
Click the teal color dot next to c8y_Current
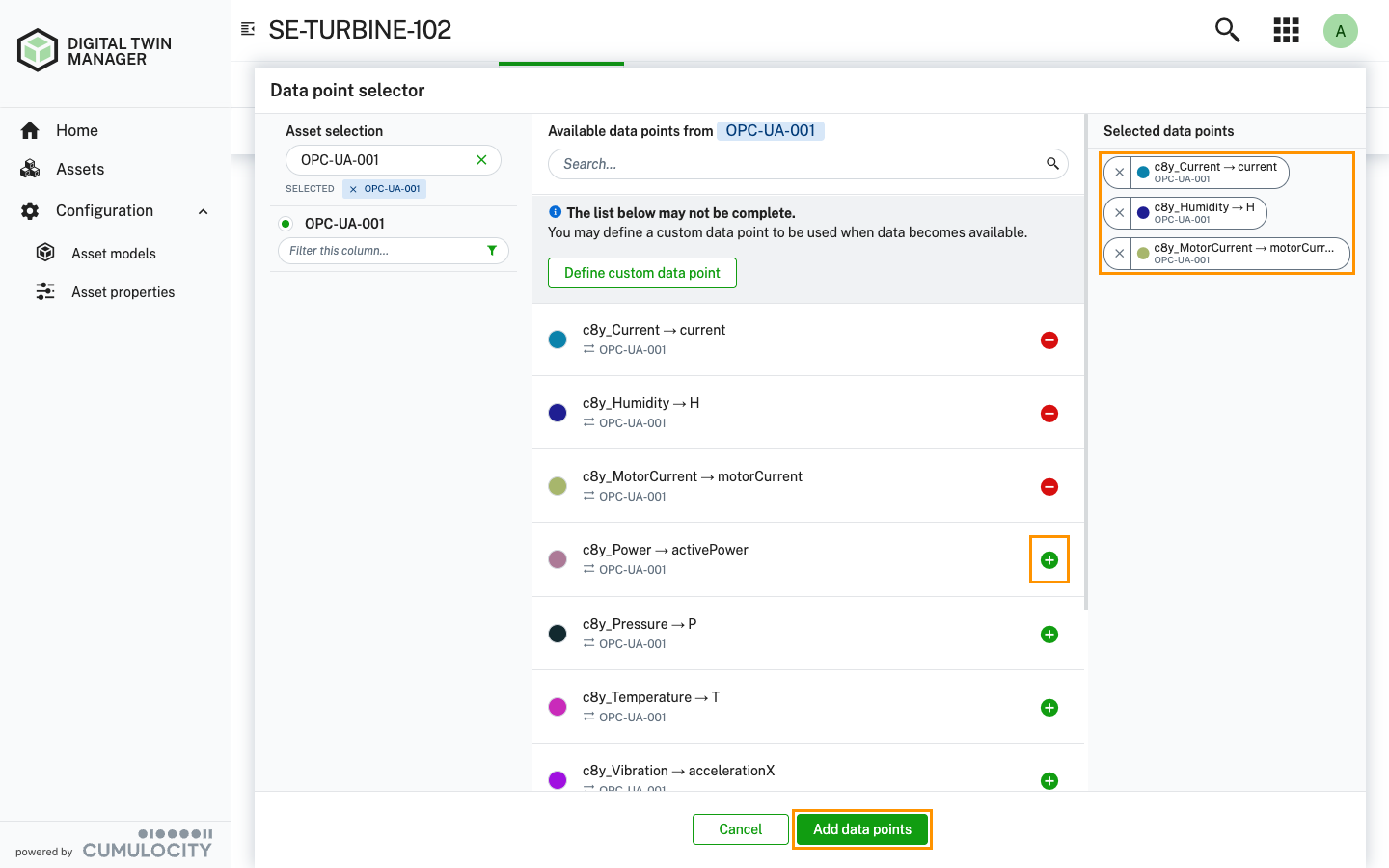coord(558,339)
